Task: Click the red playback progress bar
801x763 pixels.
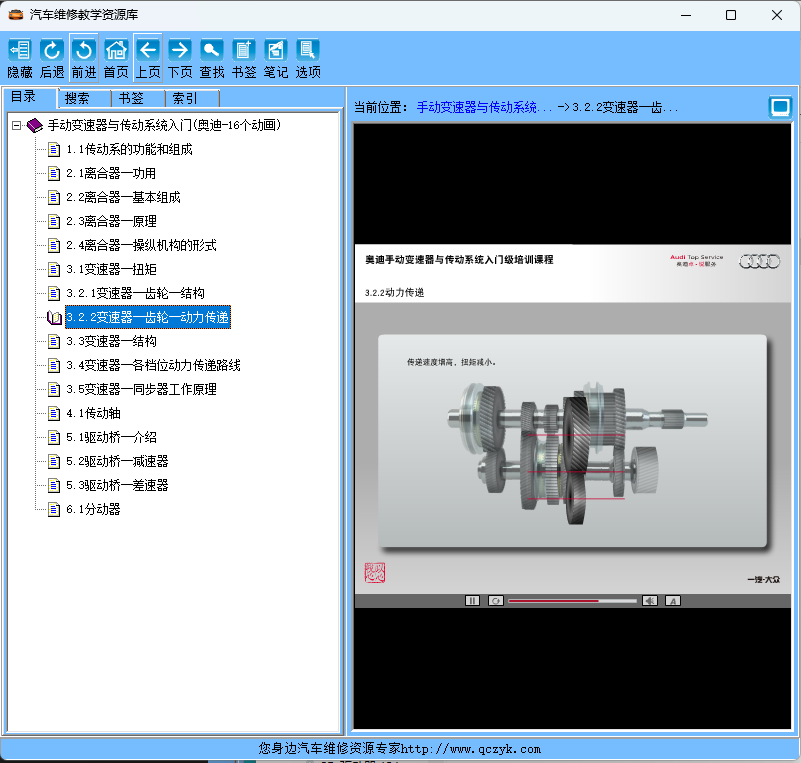Action: pos(573,601)
